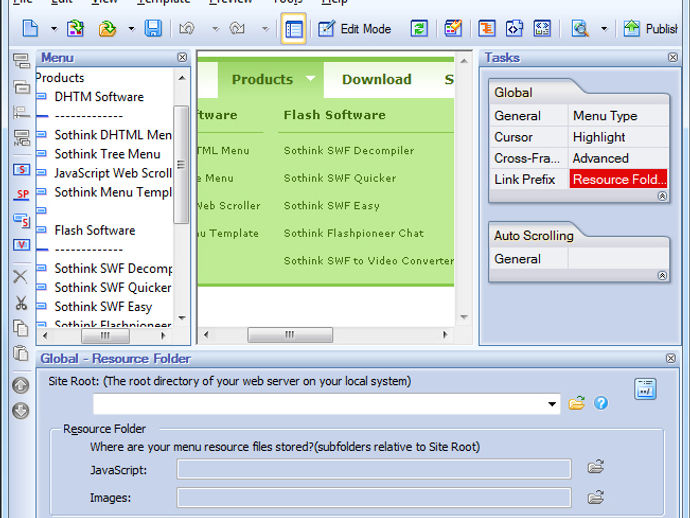Open a file using the folder icon
The height and width of the screenshot is (518, 690).
tap(107, 29)
